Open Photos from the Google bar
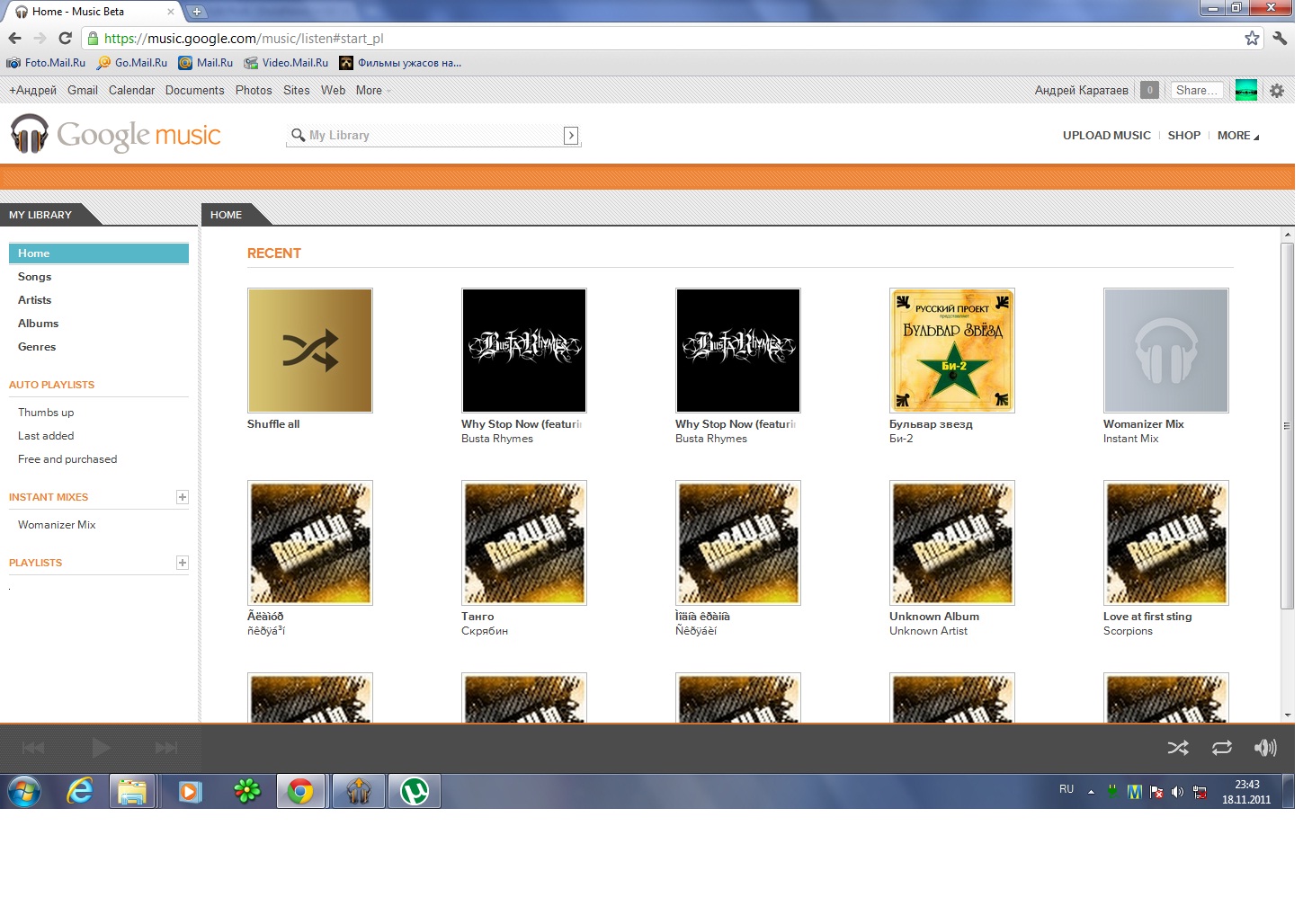 point(254,90)
